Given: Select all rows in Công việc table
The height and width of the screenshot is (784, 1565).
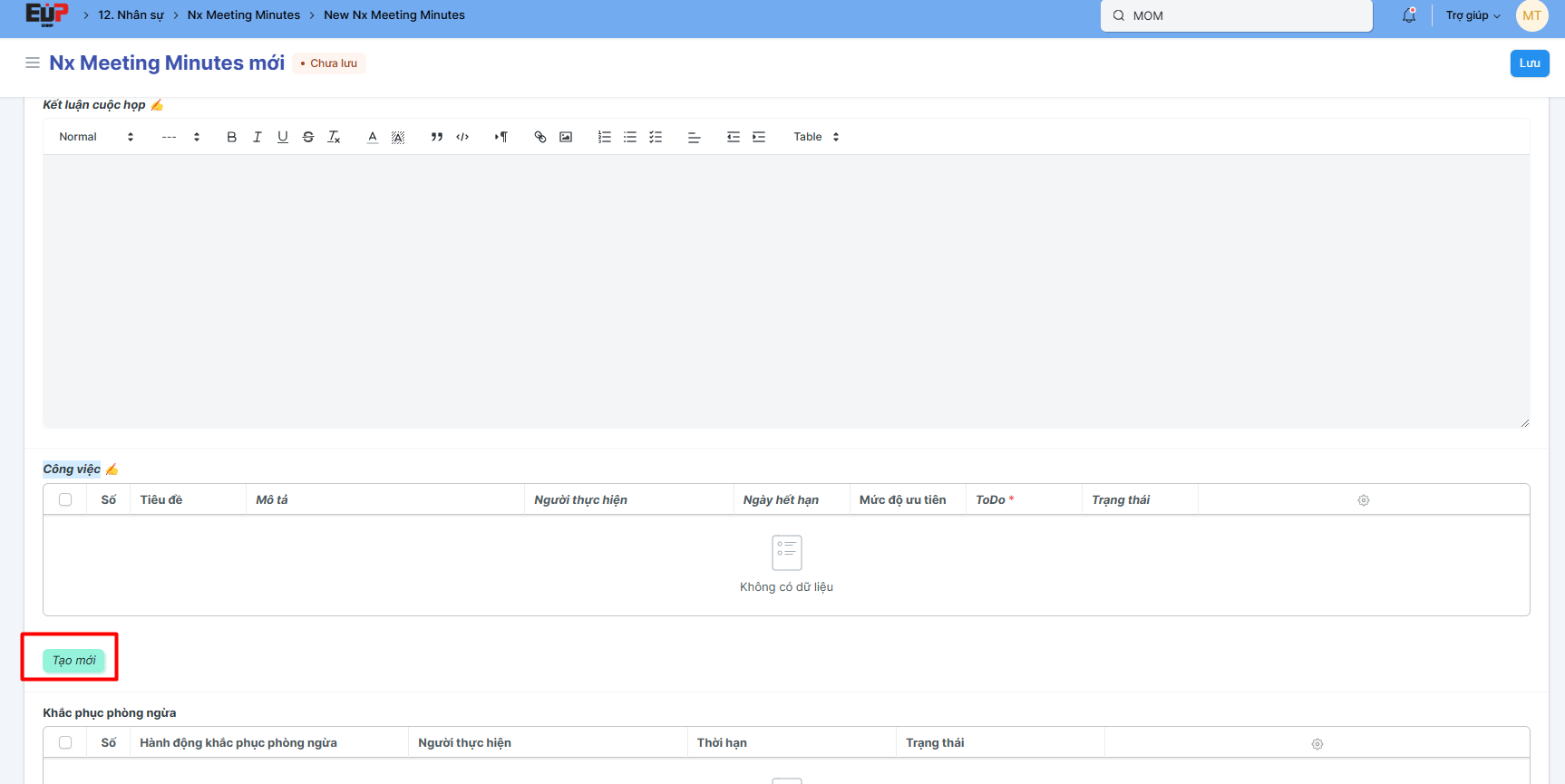Looking at the screenshot, I should [65, 499].
